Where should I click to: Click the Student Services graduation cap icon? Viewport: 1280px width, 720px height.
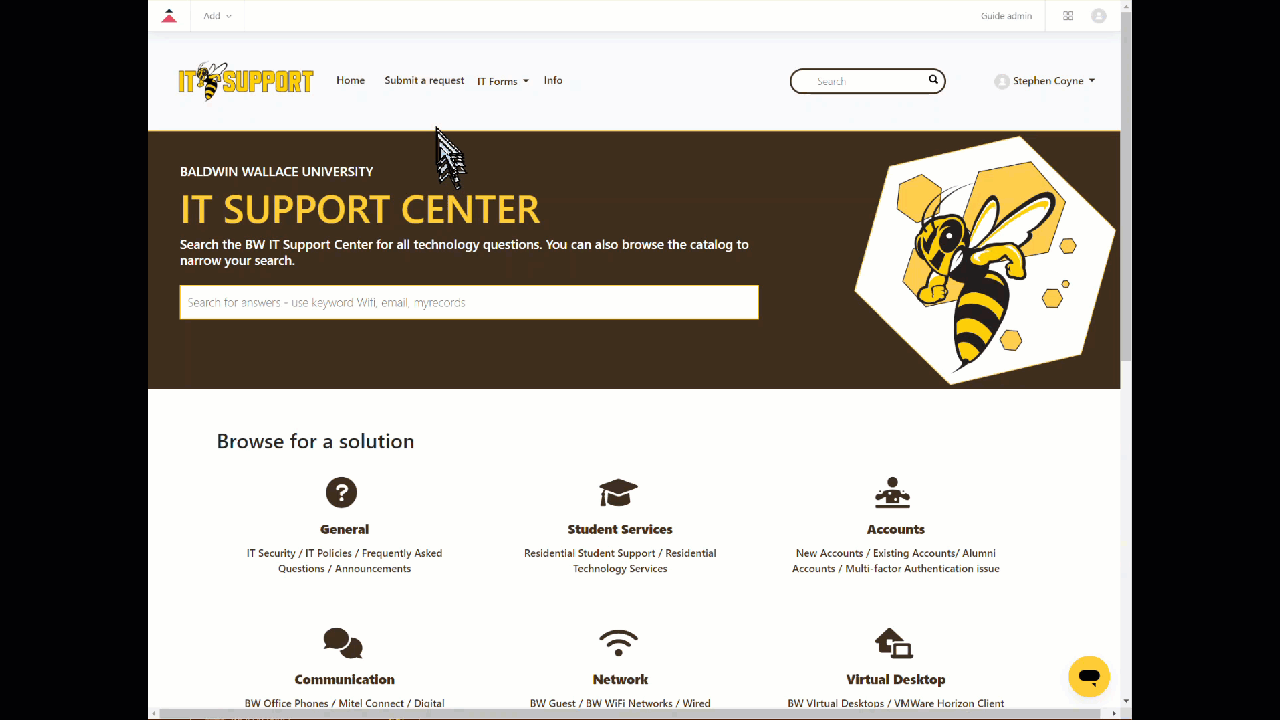pyautogui.click(x=619, y=492)
